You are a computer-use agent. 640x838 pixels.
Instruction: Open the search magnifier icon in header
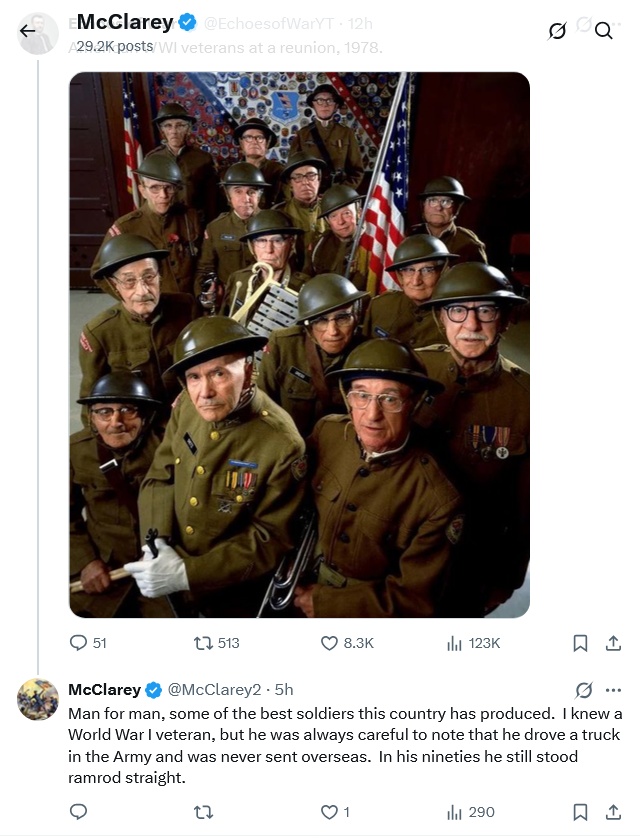(x=603, y=31)
